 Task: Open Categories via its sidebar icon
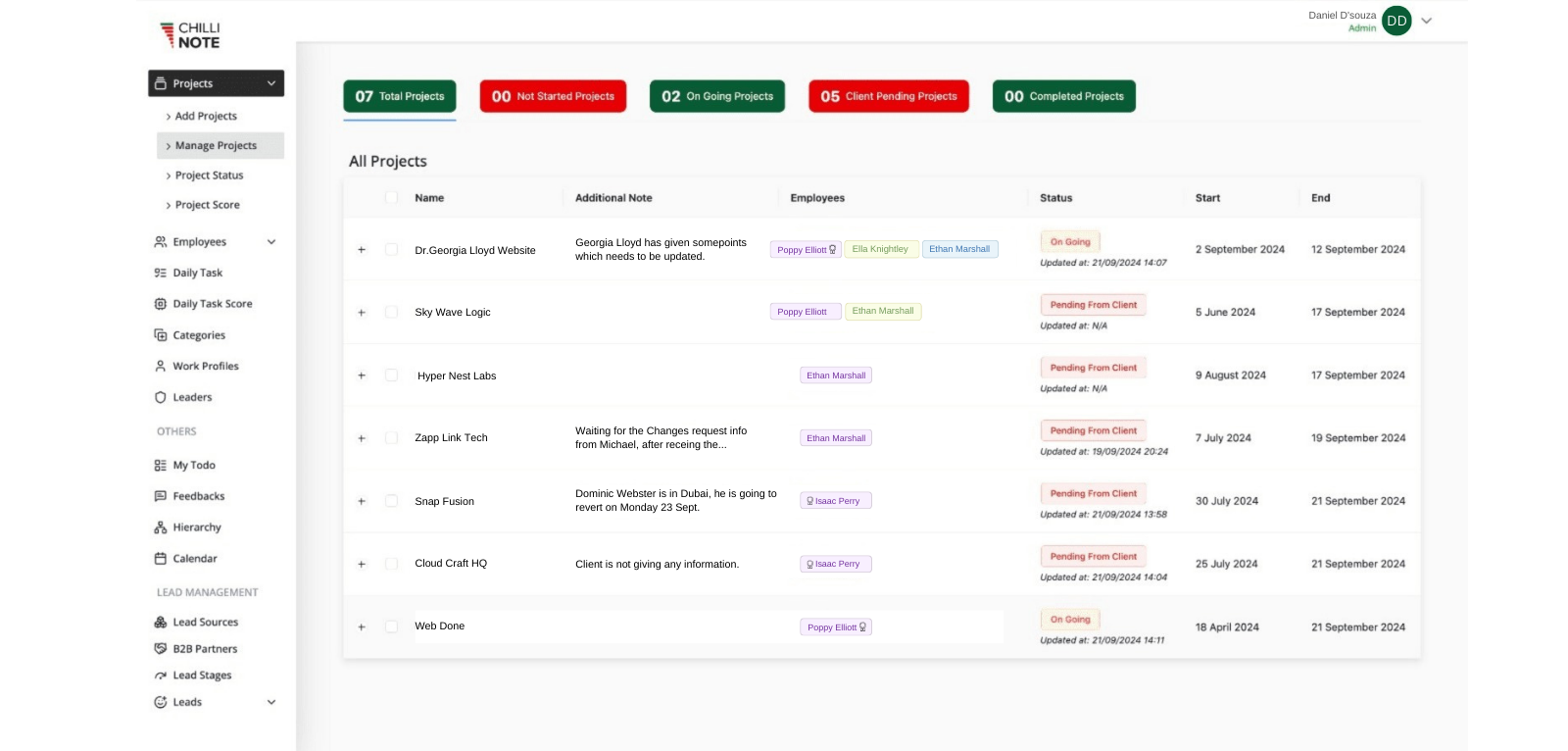(x=160, y=335)
